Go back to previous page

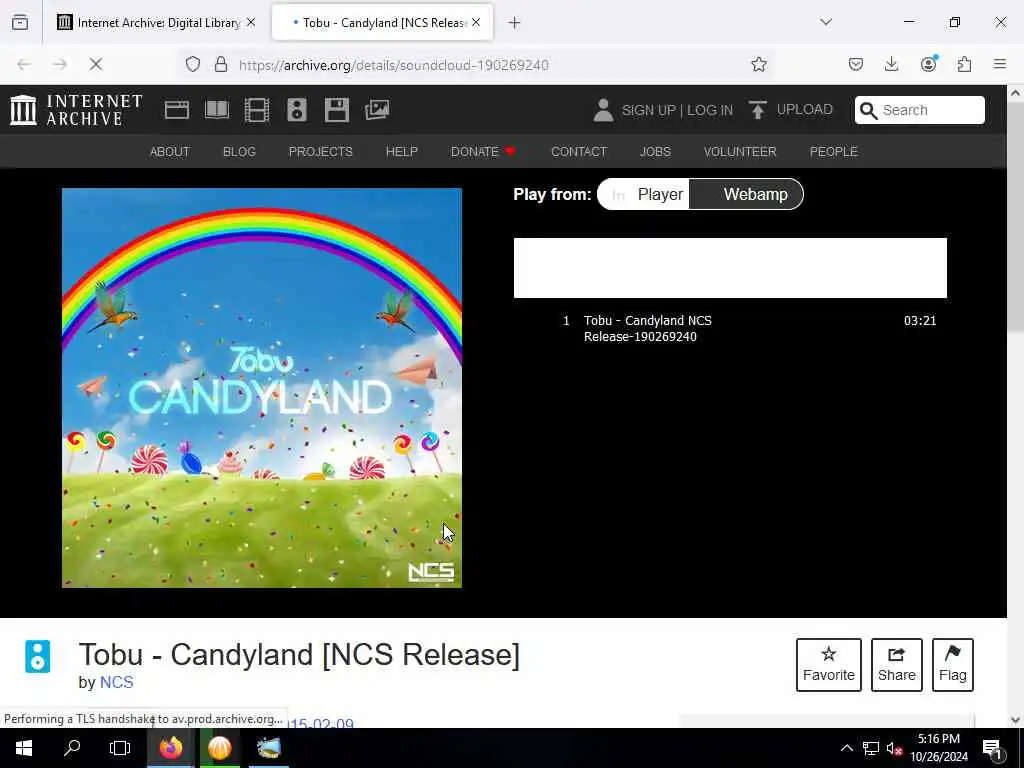tap(24, 64)
